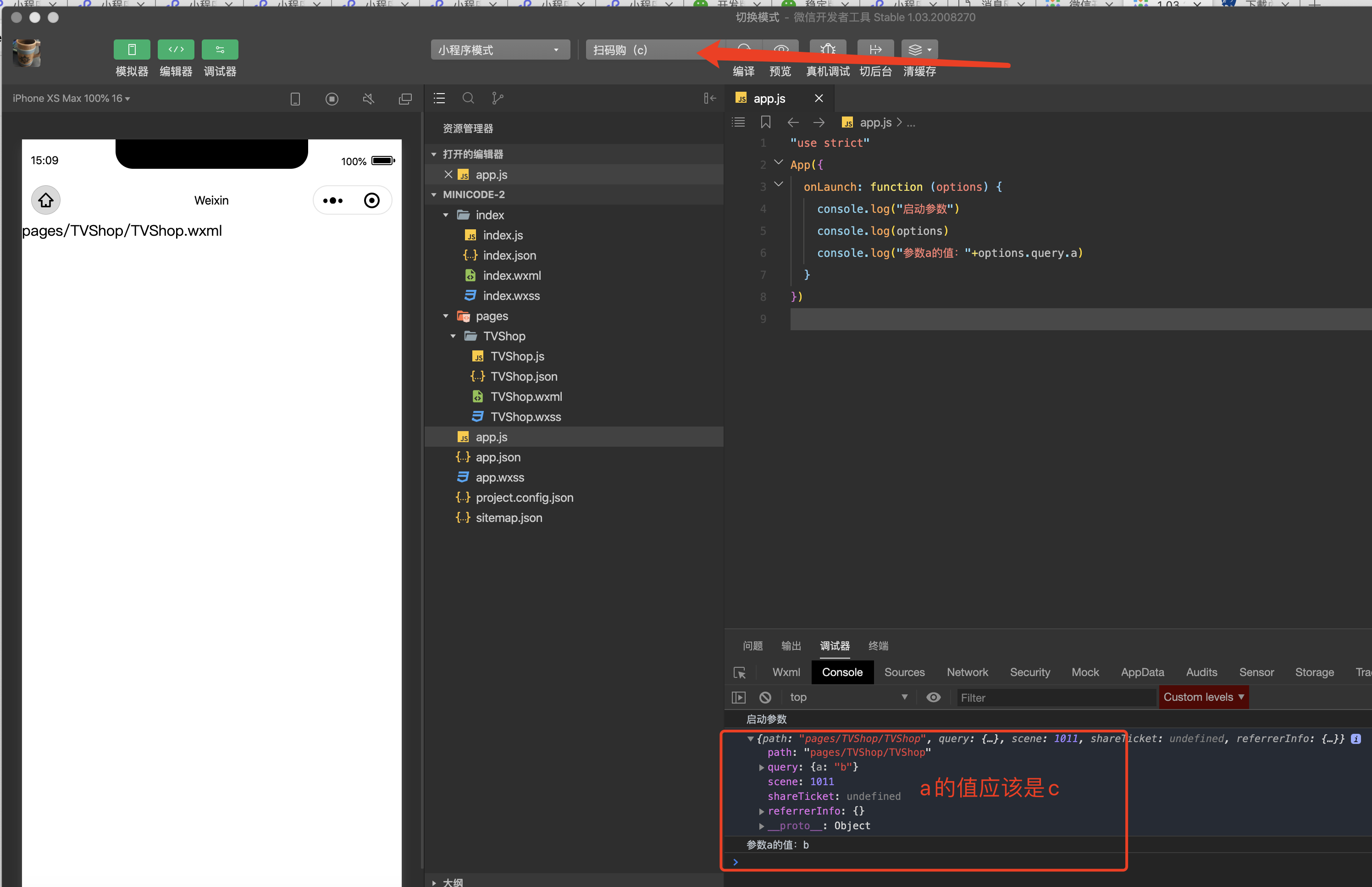The height and width of the screenshot is (887, 1372).
Task: Switch to the Network tab in debugger
Action: click(x=967, y=672)
